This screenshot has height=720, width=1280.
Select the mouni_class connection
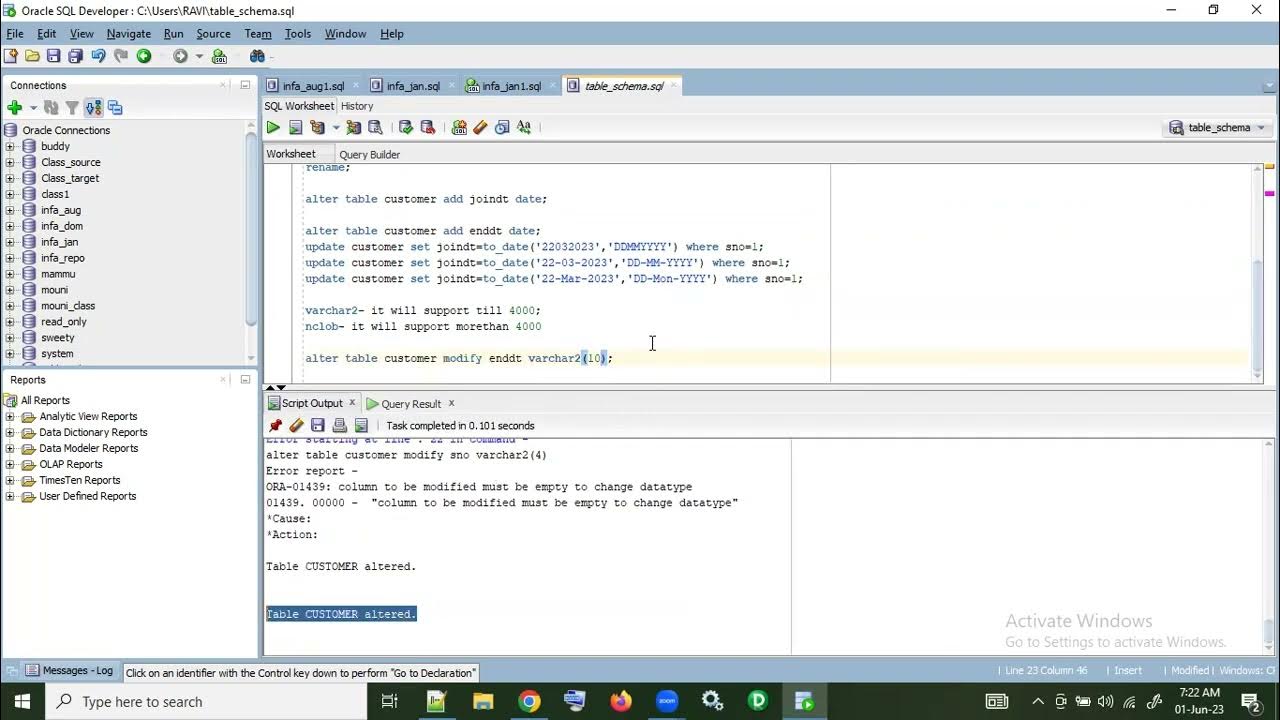(x=68, y=306)
